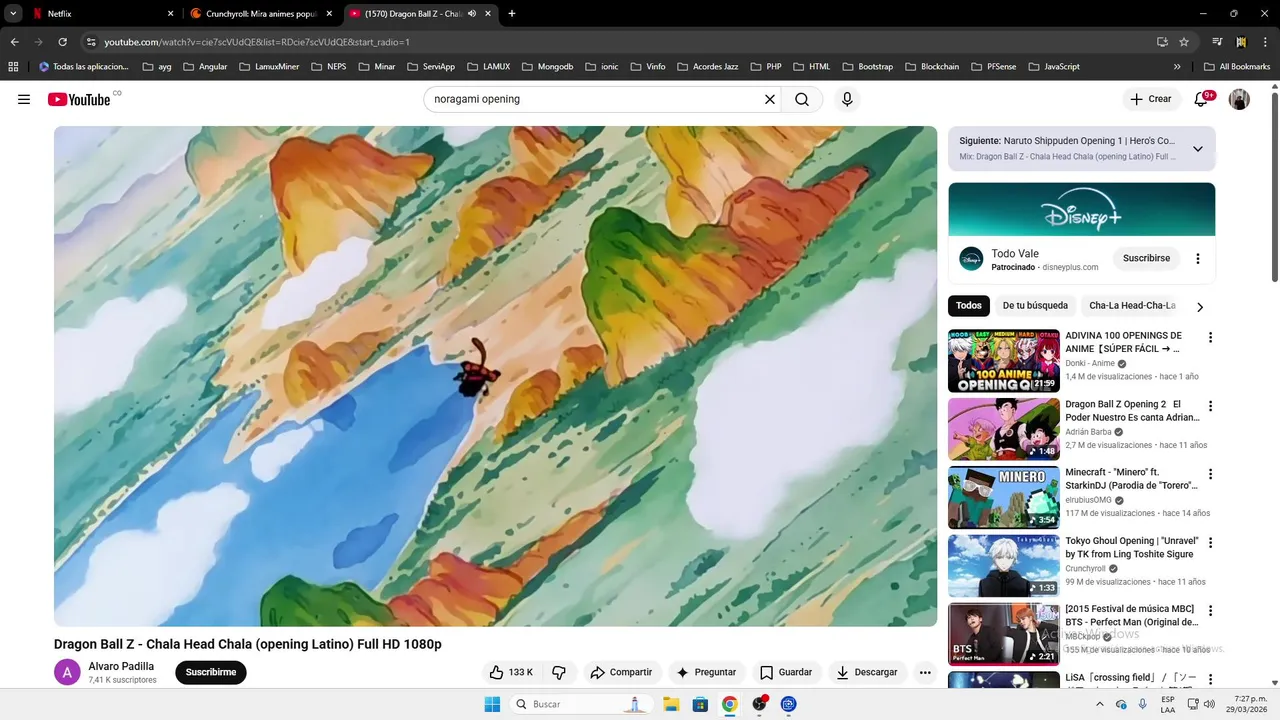Open the YouTube hamburger guide menu

click(24, 99)
